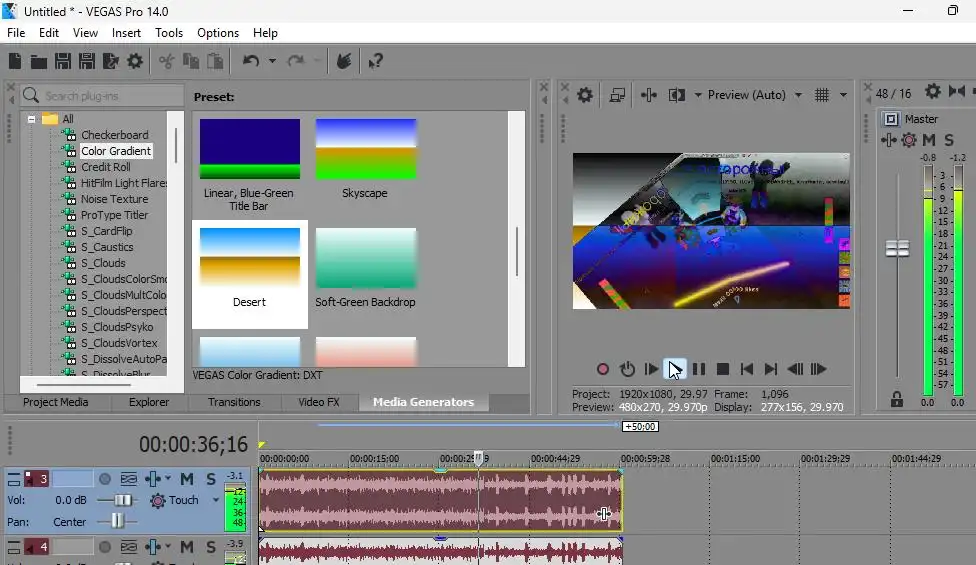
Task: Switch to the Project Media tab
Action: tap(55, 402)
